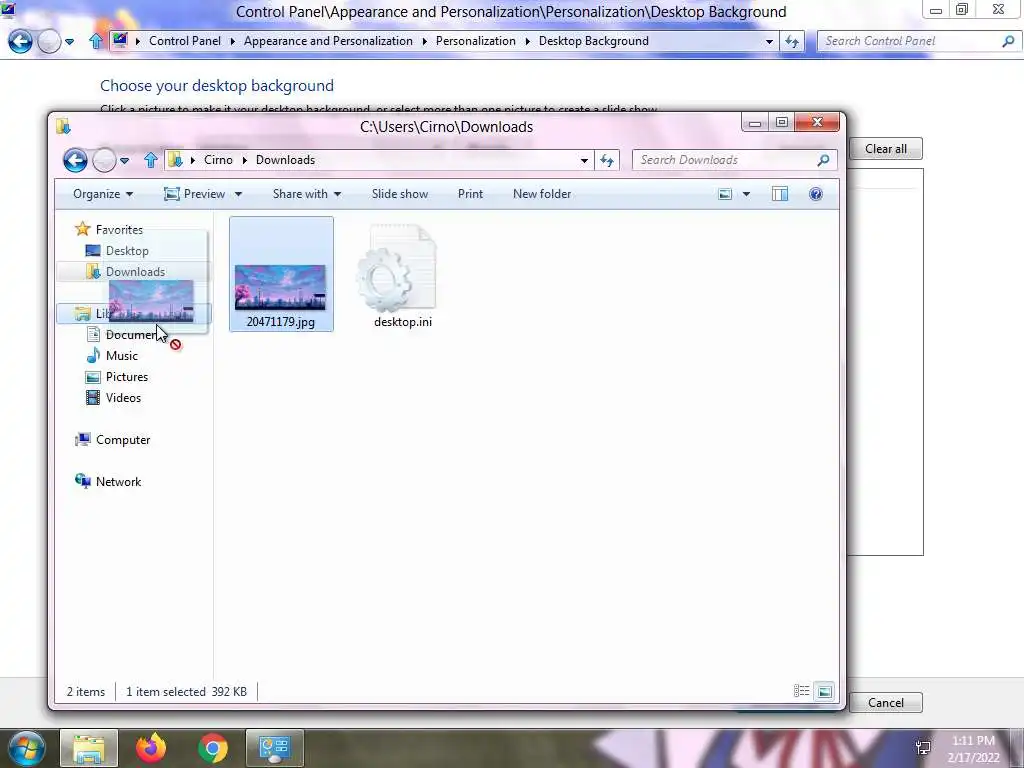Expand Control Panel address bar dropdown
The width and height of the screenshot is (1024, 768).
(769, 42)
